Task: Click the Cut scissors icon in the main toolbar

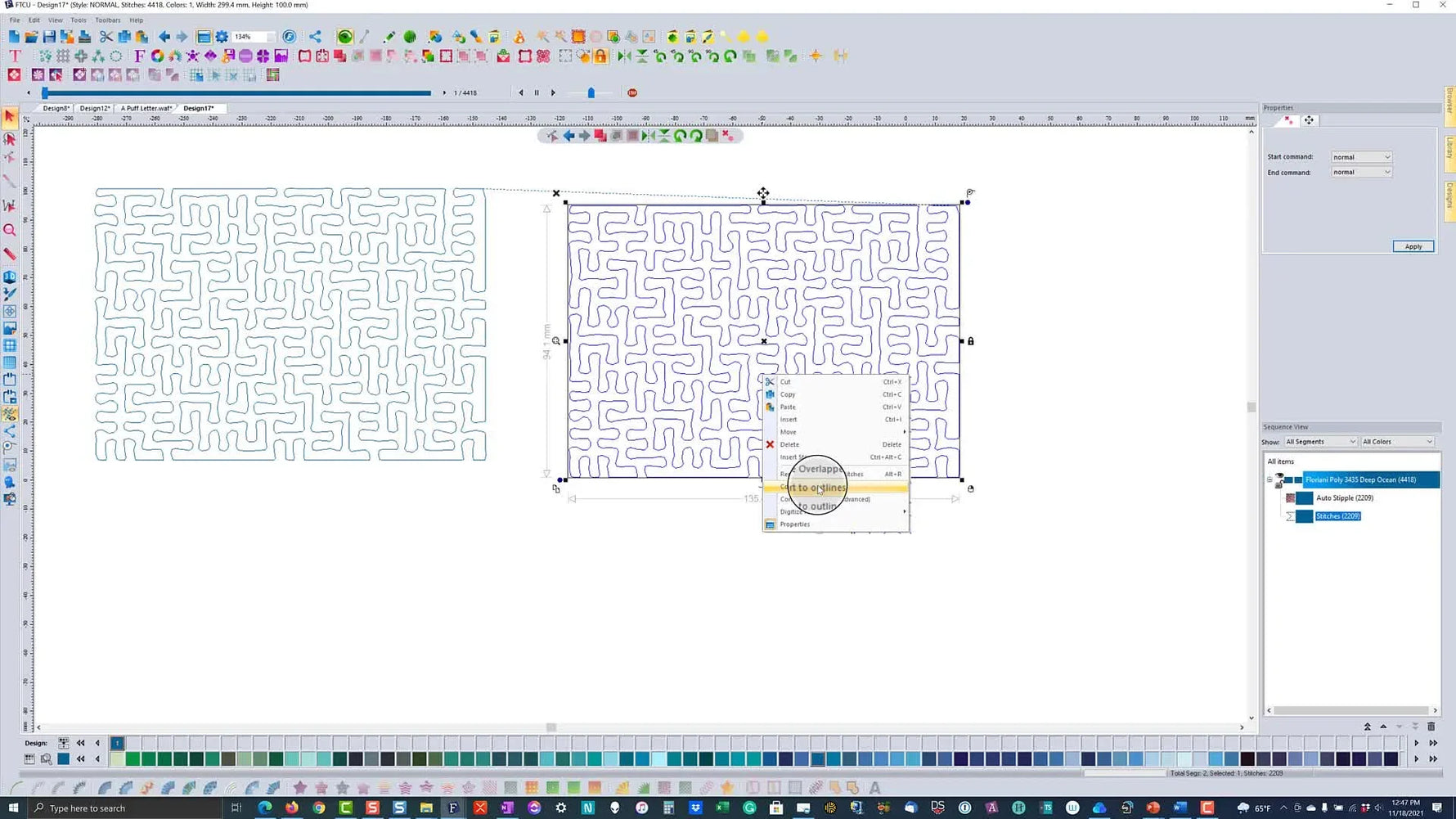Action: [105, 37]
